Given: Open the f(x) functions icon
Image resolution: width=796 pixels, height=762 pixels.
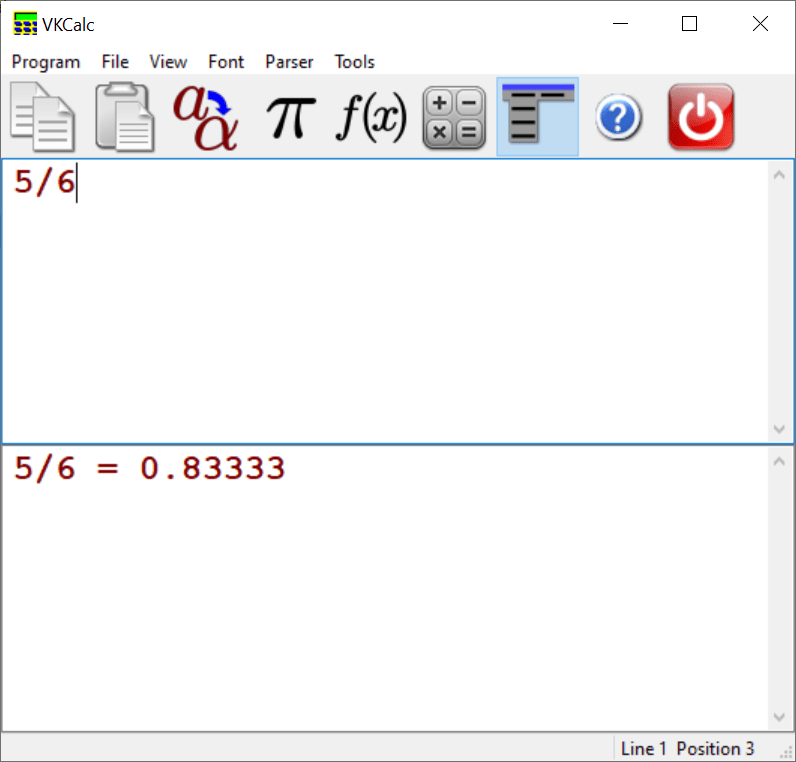Looking at the screenshot, I should click(x=372, y=118).
